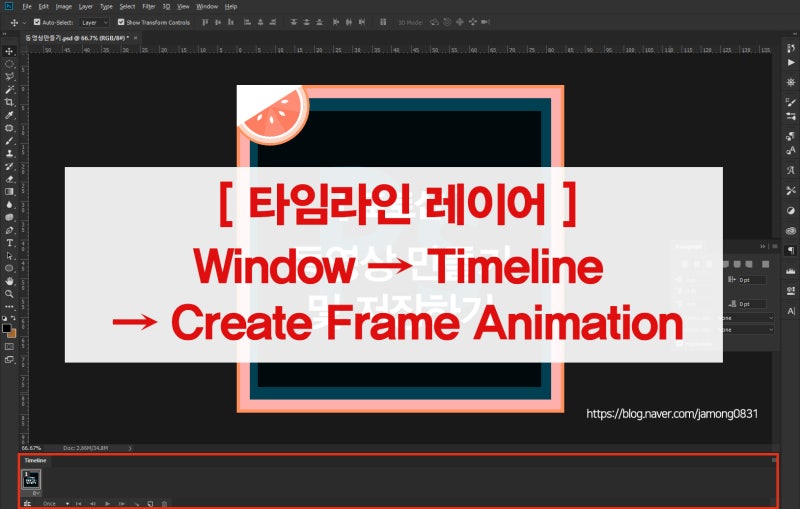Select the Blur tool
The height and width of the screenshot is (509, 800).
(x=9, y=205)
